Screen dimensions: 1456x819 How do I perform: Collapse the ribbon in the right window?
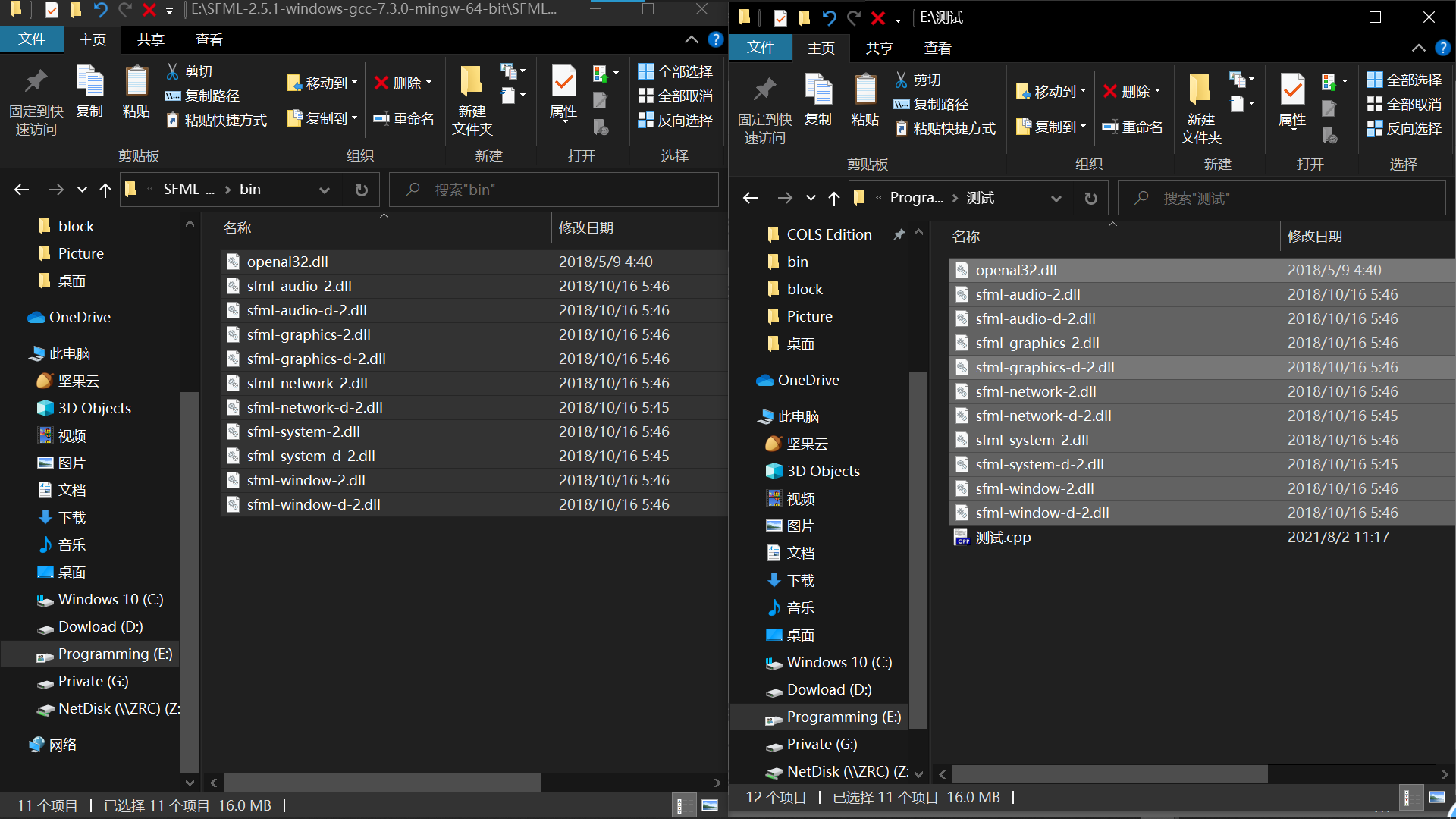tap(1418, 49)
